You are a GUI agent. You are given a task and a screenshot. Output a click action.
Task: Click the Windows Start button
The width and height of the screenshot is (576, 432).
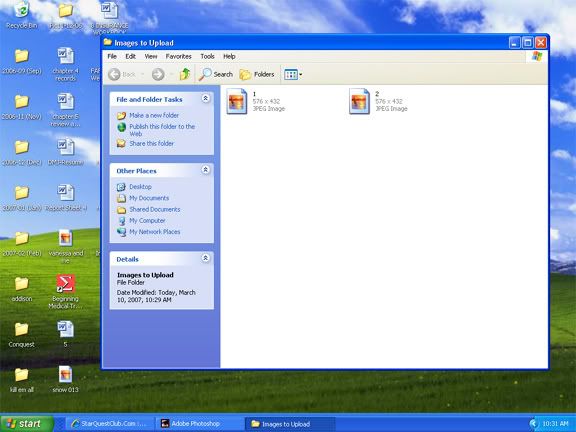click(27, 424)
